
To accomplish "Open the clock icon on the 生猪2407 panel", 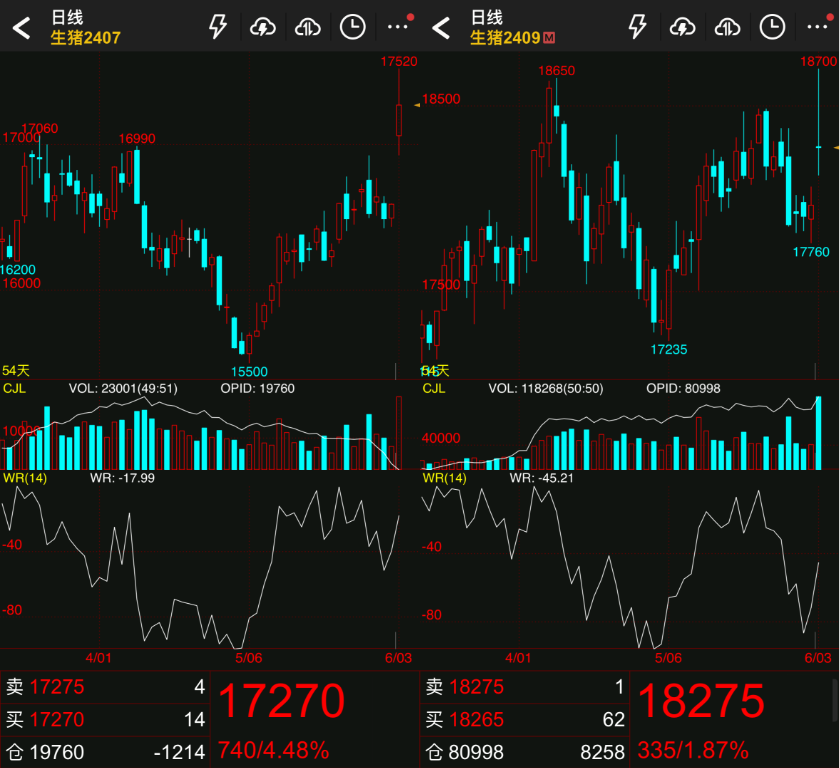I will (x=352, y=27).
